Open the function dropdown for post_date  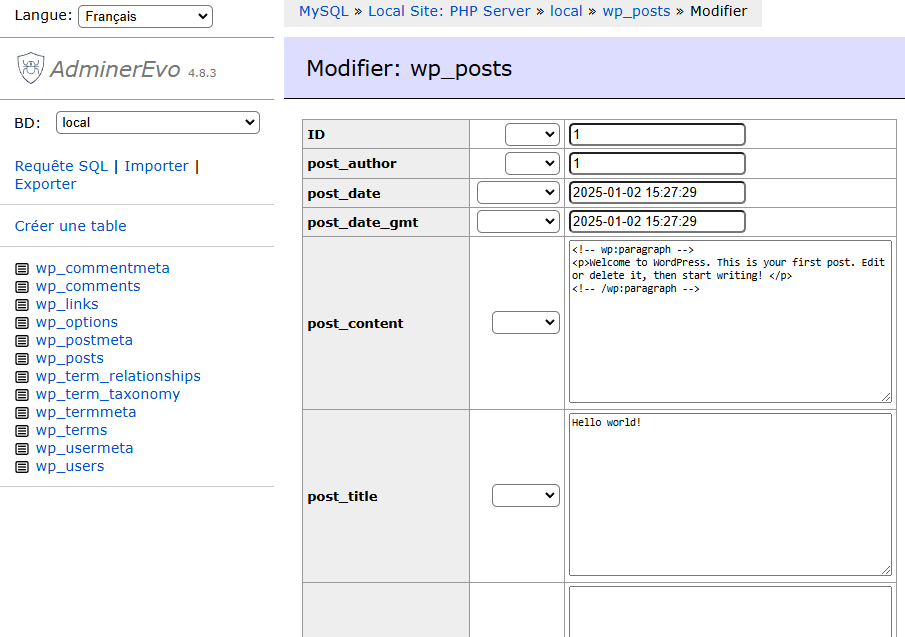(x=518, y=193)
